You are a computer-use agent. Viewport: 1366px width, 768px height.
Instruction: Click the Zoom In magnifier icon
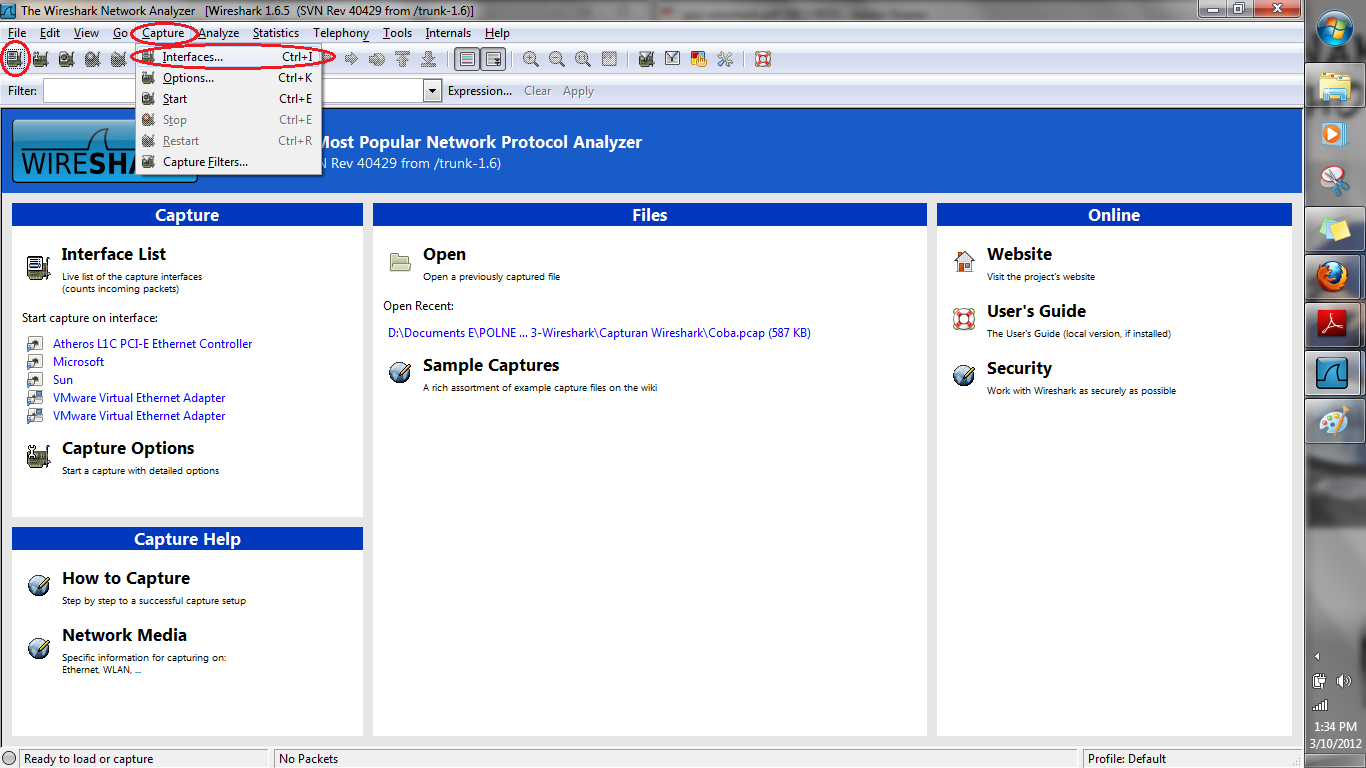pos(530,59)
